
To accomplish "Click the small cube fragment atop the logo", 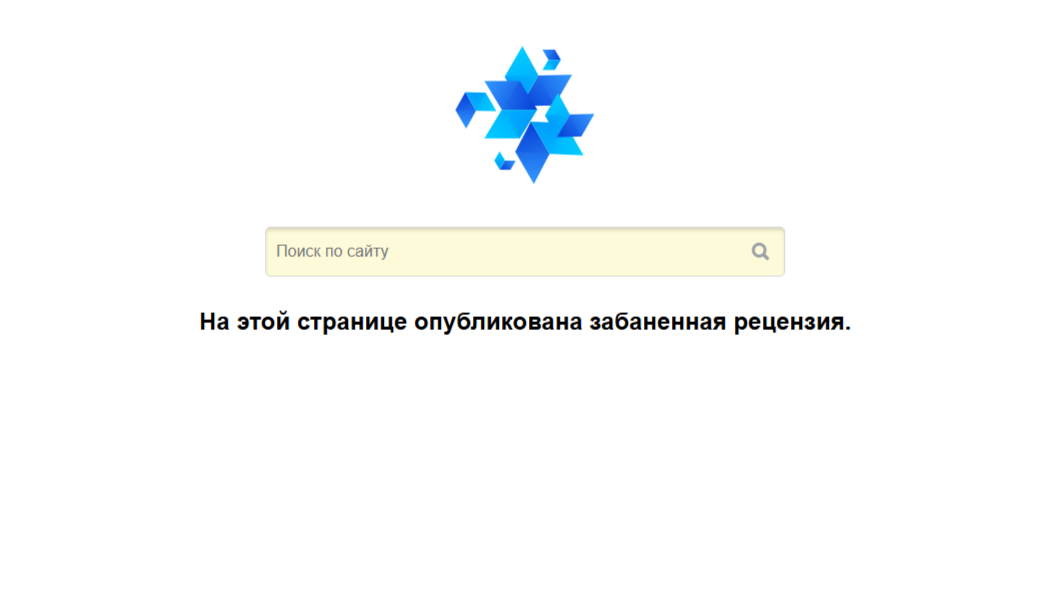I will pos(552,59).
